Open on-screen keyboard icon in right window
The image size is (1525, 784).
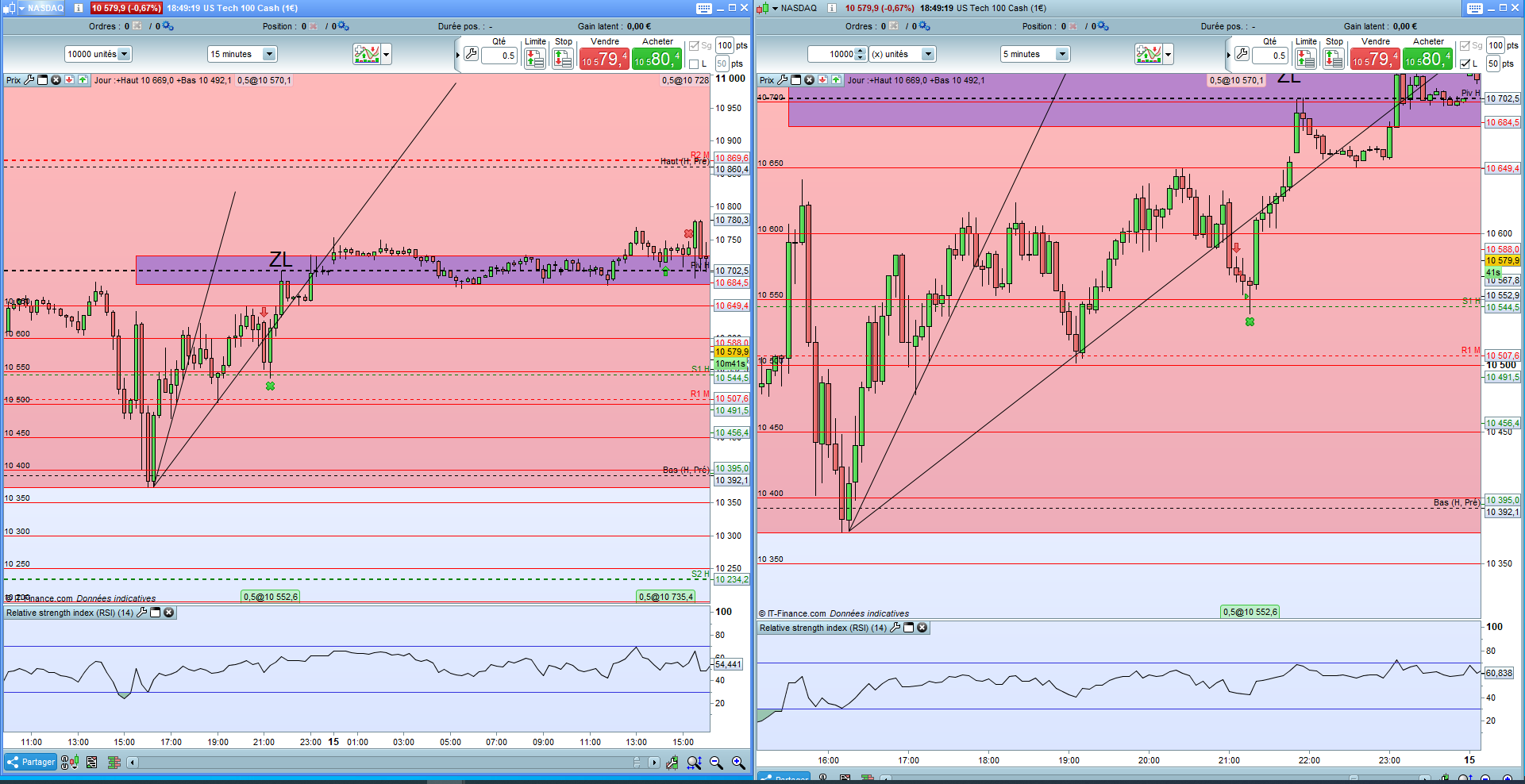[x=1475, y=8]
